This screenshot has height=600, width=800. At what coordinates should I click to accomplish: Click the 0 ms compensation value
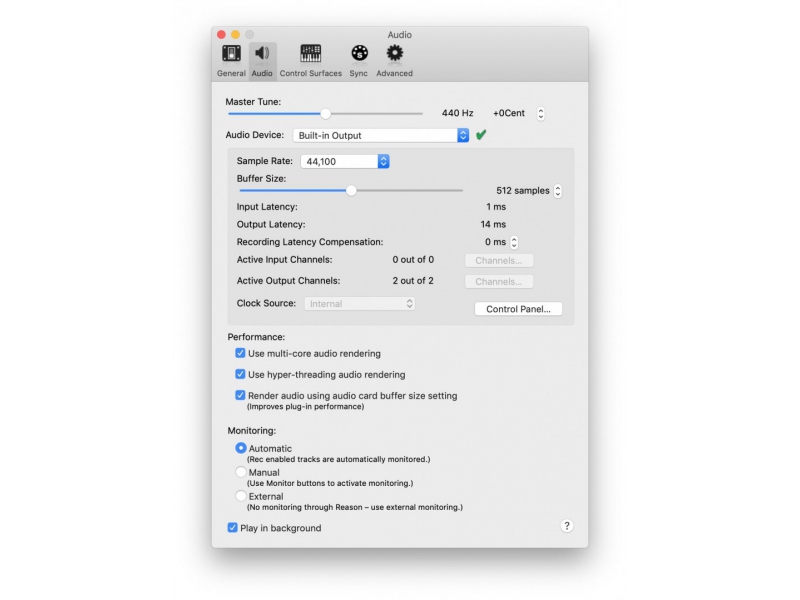pos(495,242)
